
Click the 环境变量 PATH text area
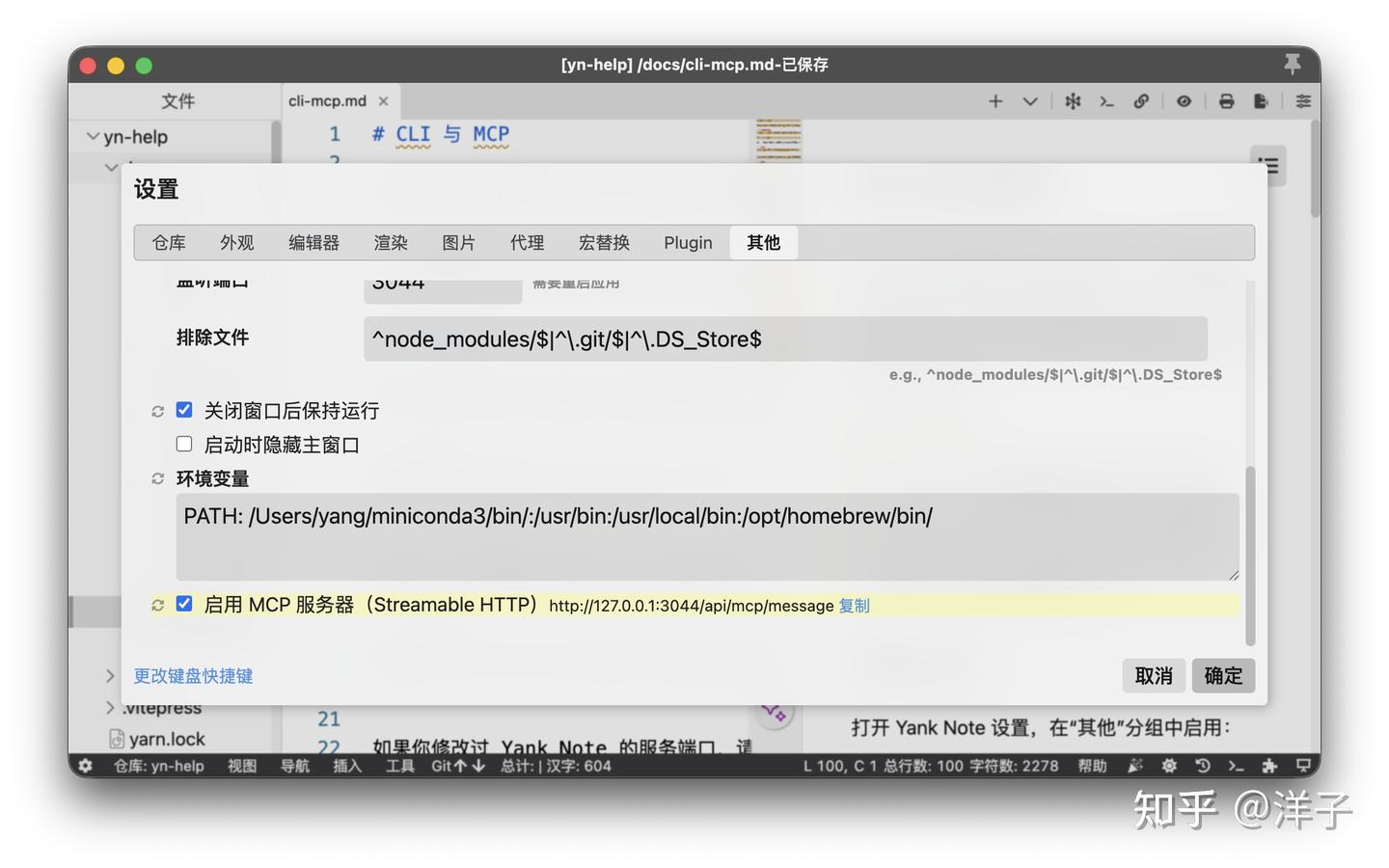click(707, 537)
